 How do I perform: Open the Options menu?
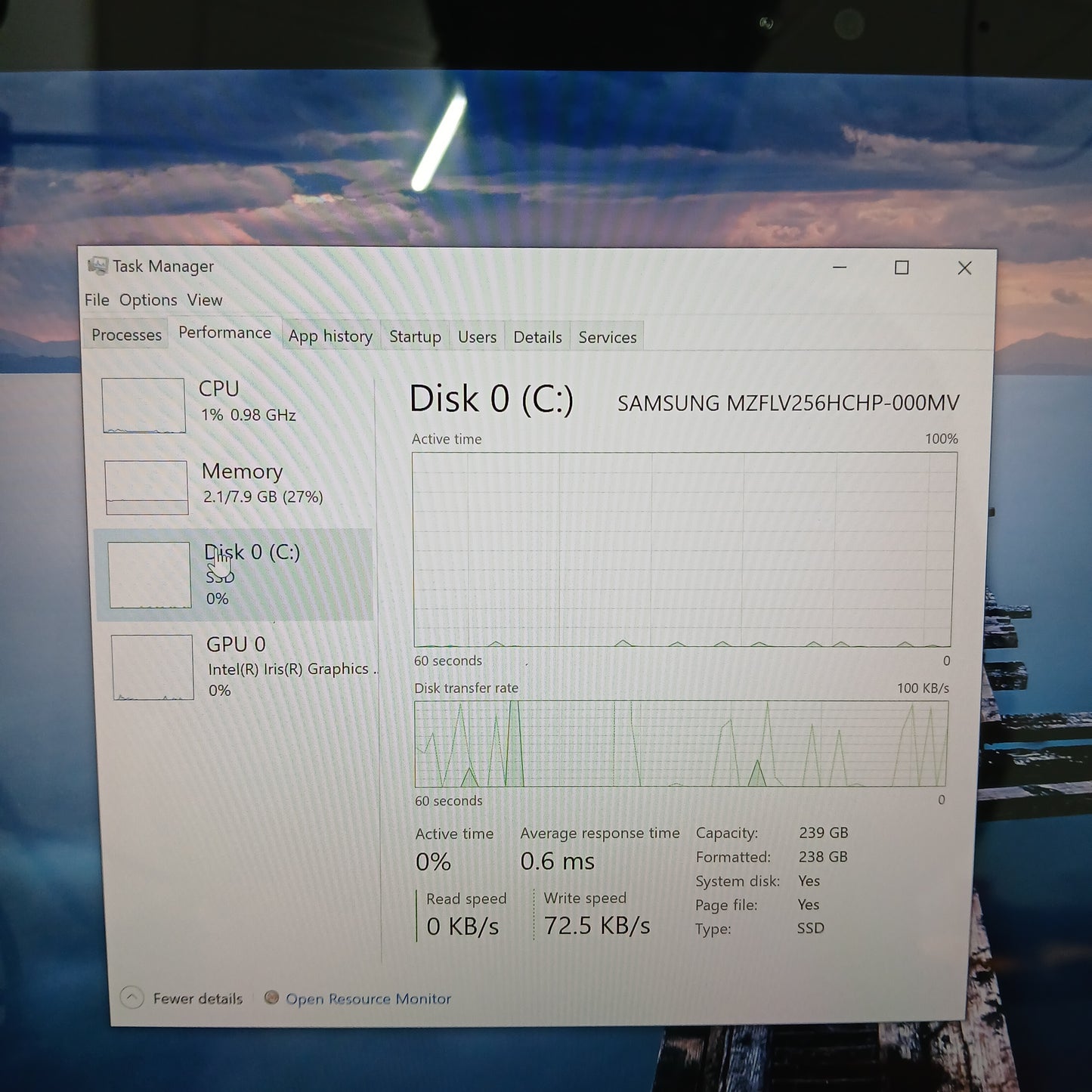148,300
